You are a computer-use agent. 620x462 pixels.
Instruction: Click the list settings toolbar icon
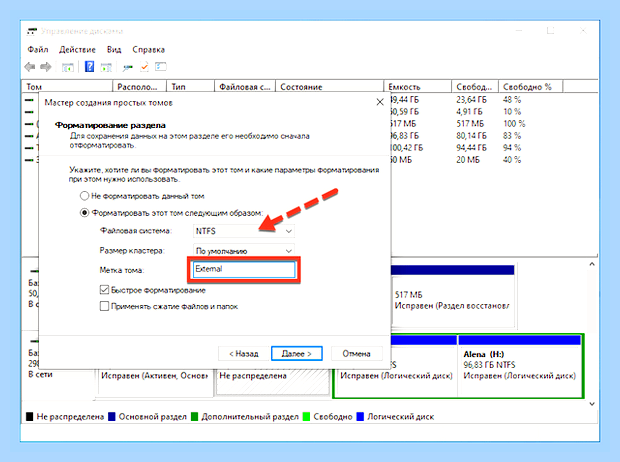(x=161, y=67)
